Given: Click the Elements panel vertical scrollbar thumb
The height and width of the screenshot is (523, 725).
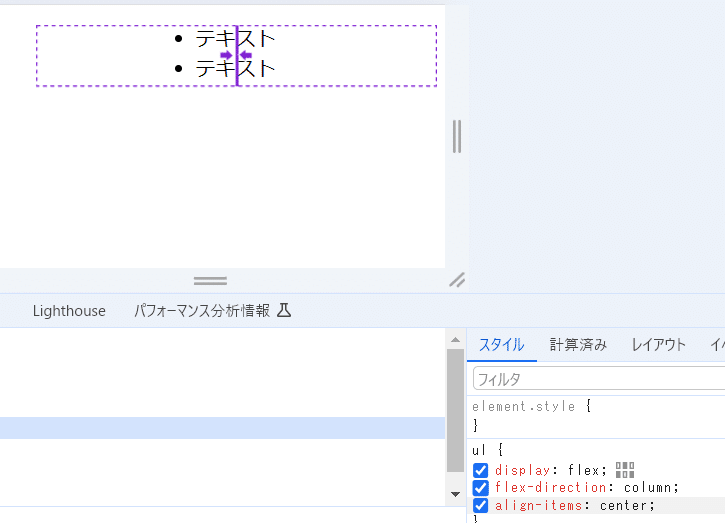Looking at the screenshot, I should tap(455, 410).
